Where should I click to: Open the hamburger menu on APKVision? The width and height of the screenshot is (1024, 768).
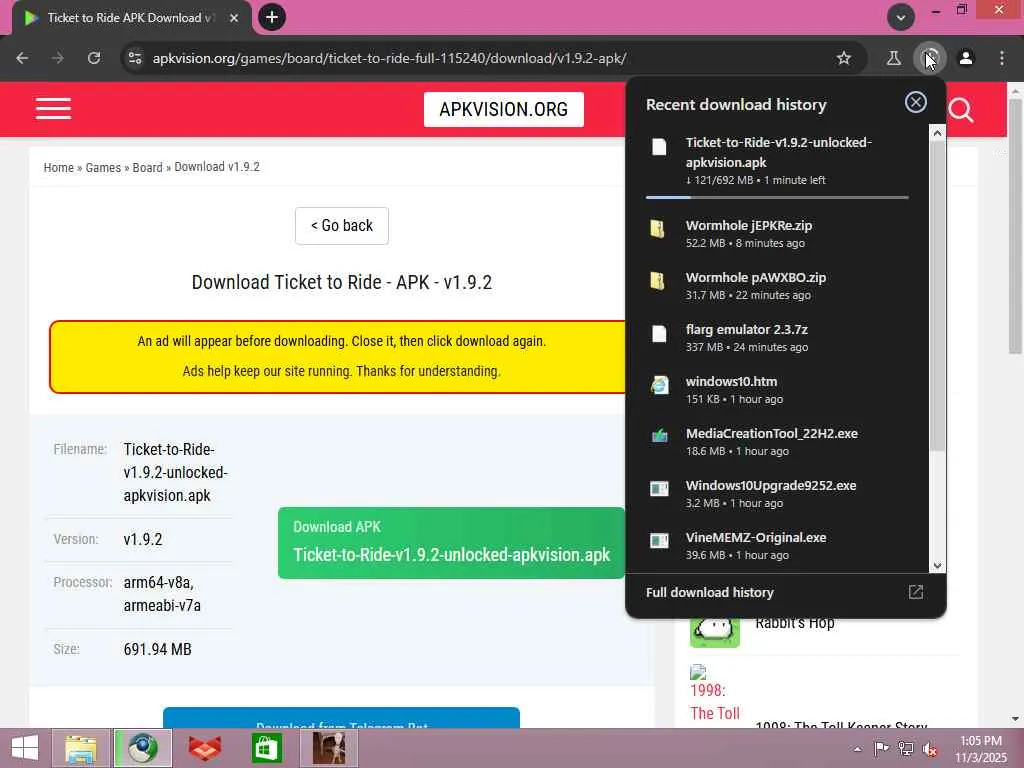coord(54,108)
